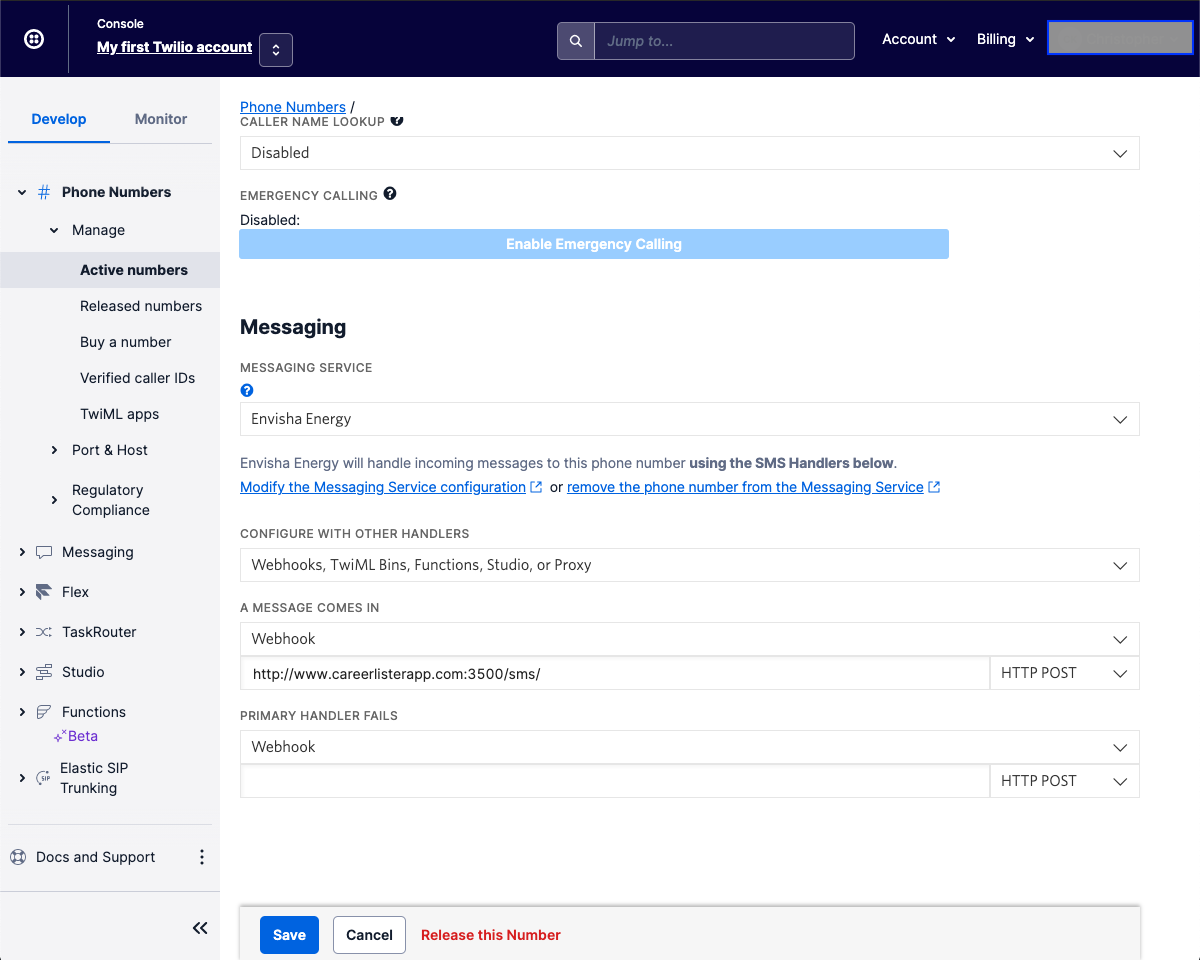1200x960 pixels.
Task: Open Primary Handler Fails type dropdown
Action: tap(690, 747)
